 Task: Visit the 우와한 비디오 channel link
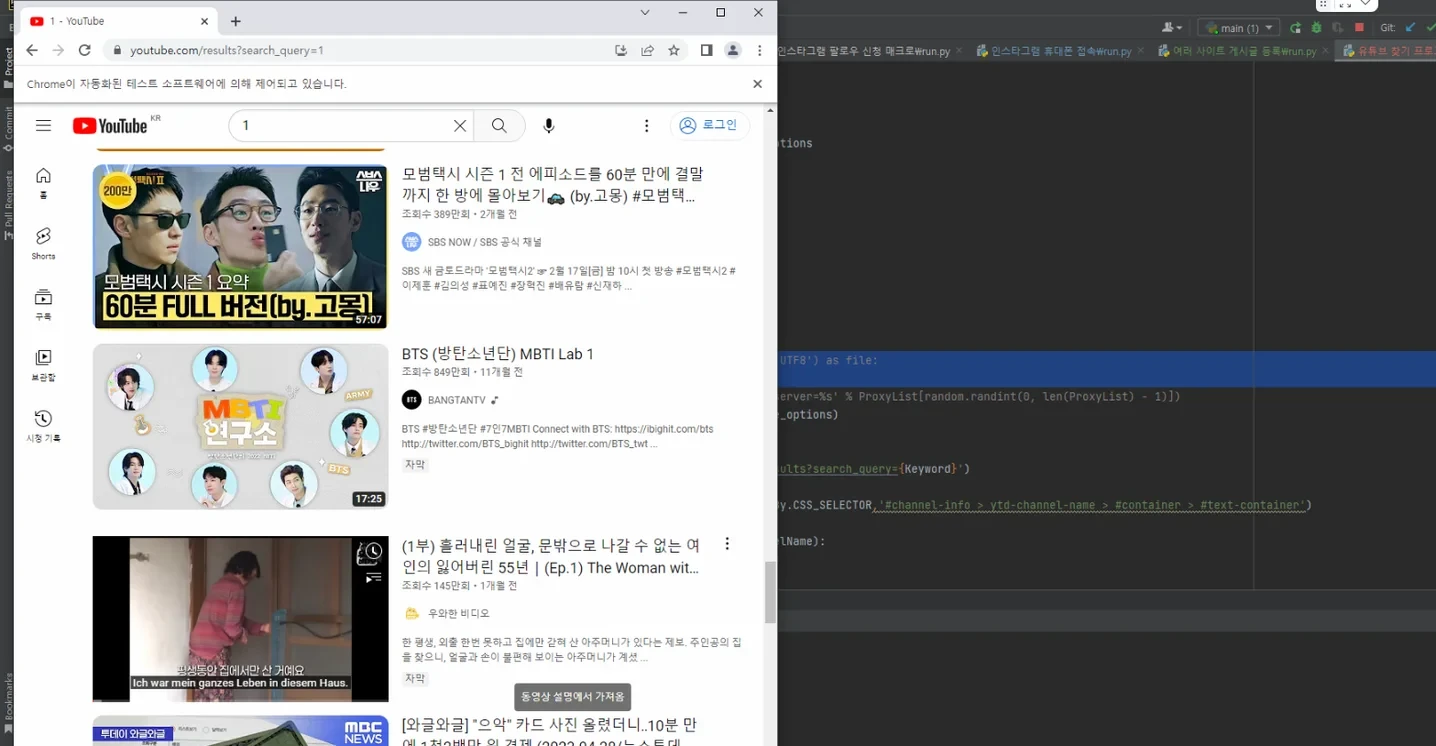pyautogui.click(x=458, y=613)
